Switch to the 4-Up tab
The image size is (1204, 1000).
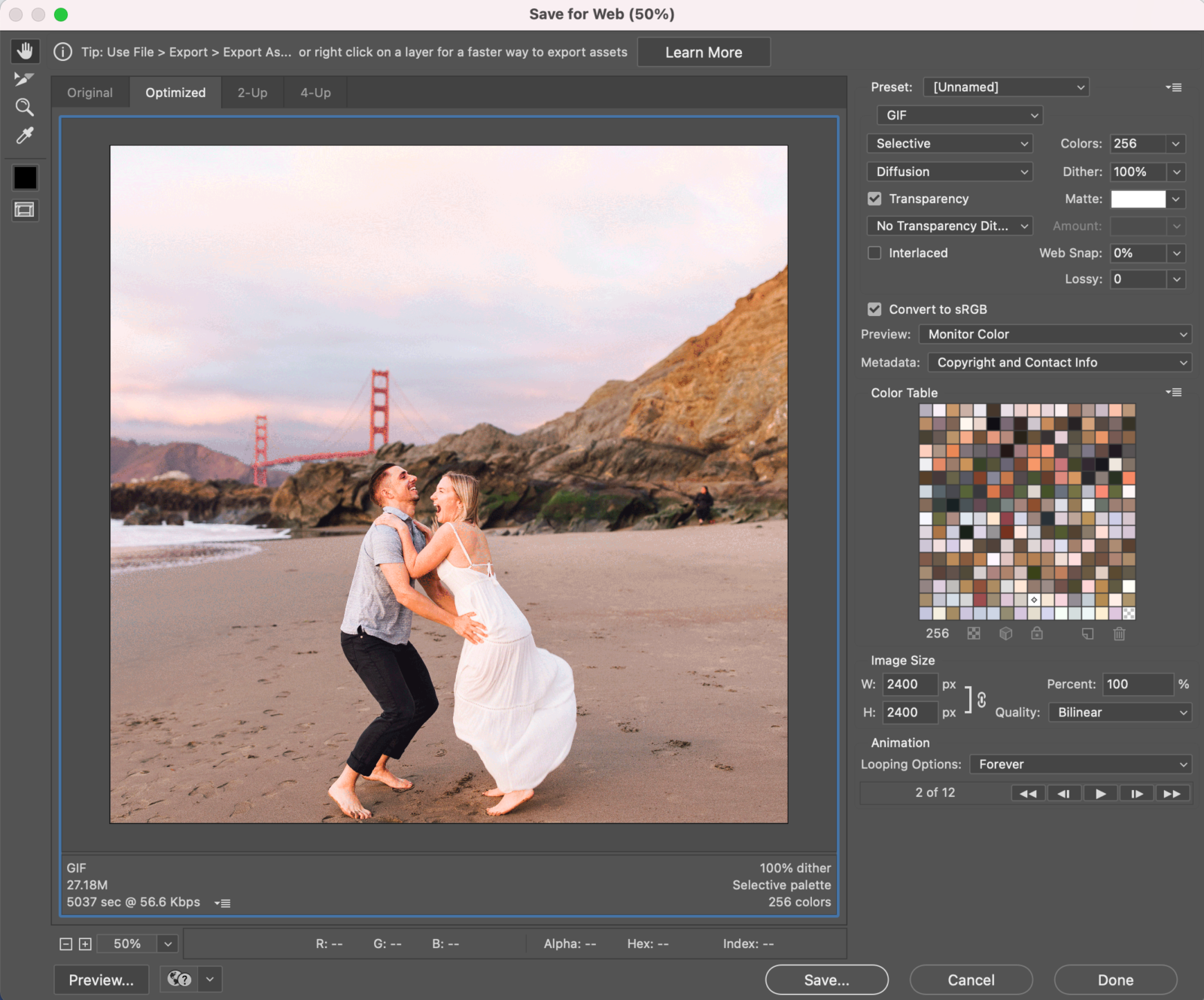pos(315,92)
